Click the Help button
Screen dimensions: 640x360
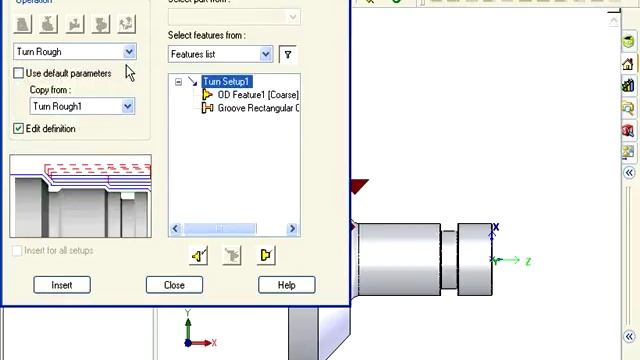[x=287, y=285]
